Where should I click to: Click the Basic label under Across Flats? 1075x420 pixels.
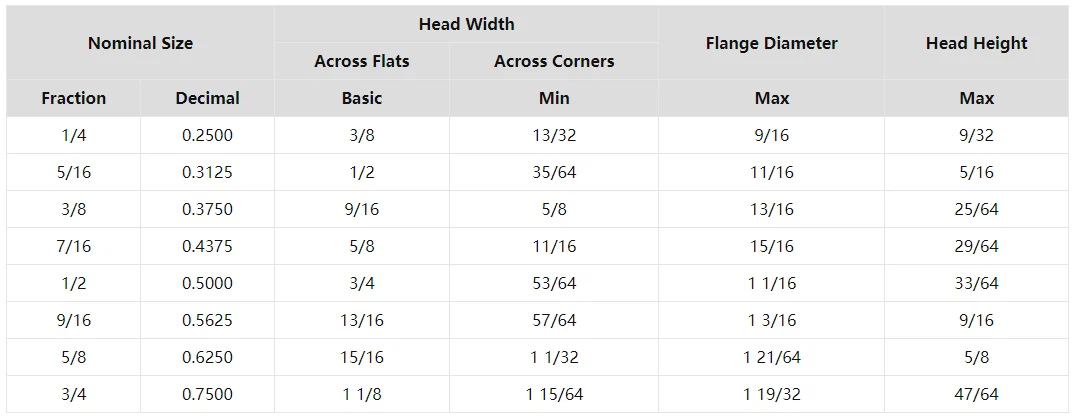point(362,98)
